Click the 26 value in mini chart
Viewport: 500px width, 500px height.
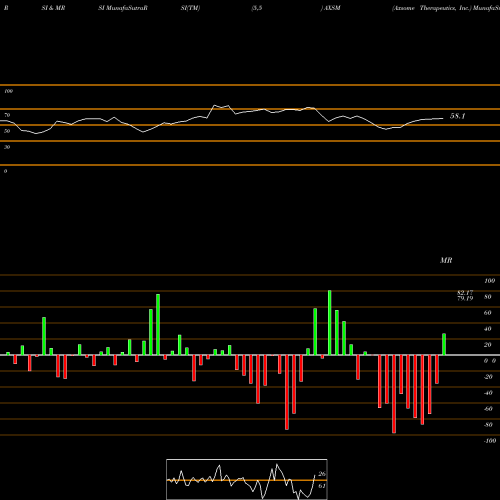click(x=322, y=474)
